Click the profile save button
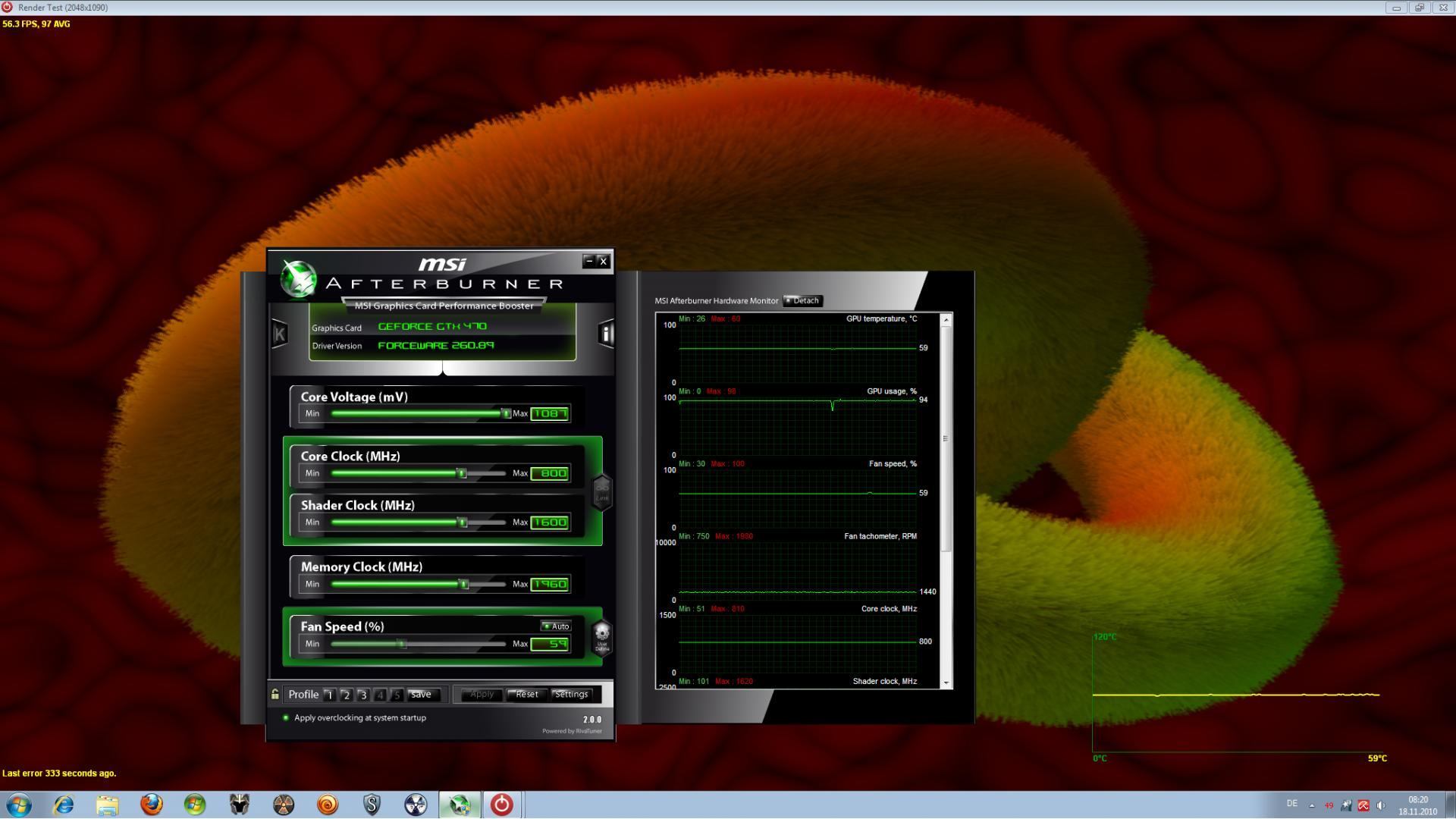Viewport: 1456px width, 819px height. click(422, 695)
